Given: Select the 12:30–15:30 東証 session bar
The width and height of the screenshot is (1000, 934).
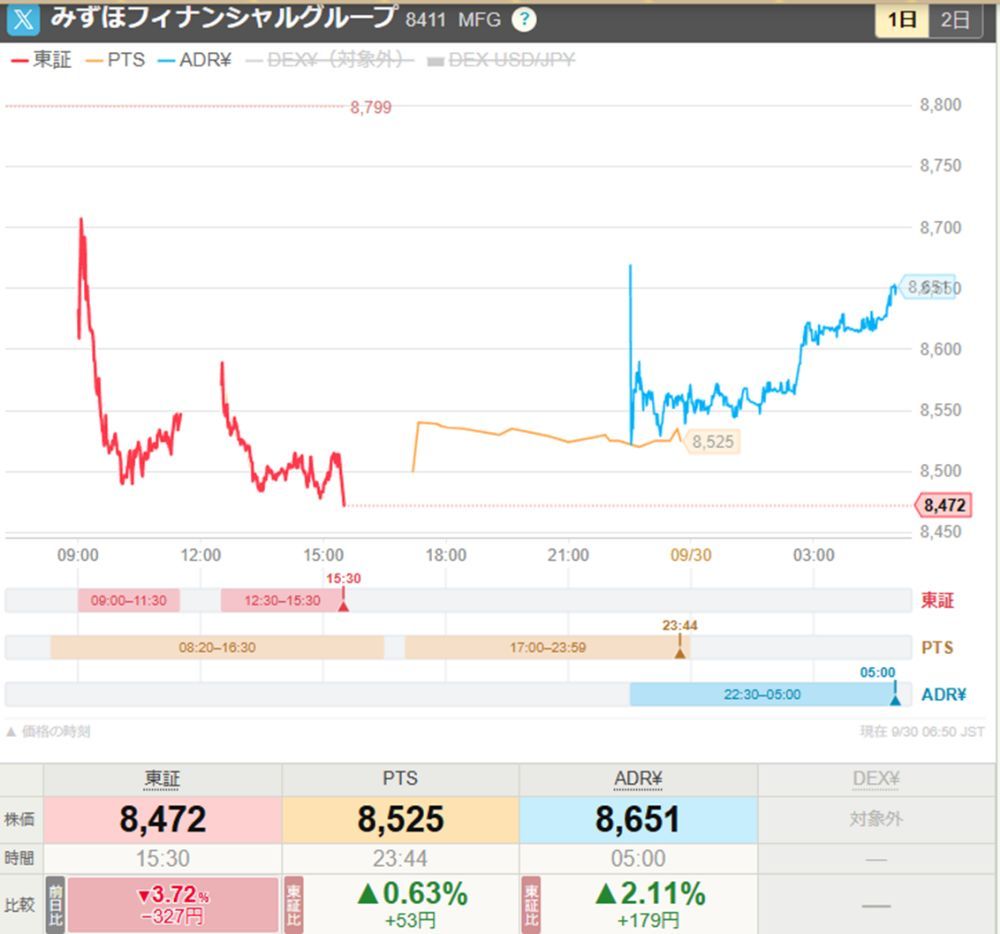Looking at the screenshot, I should point(282,601).
